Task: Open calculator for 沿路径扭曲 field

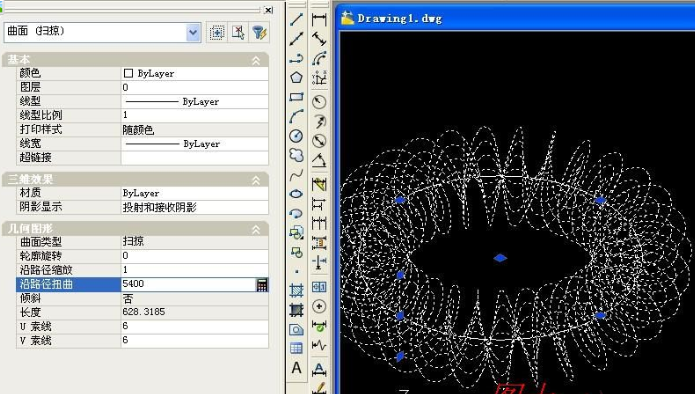Action: (262, 285)
